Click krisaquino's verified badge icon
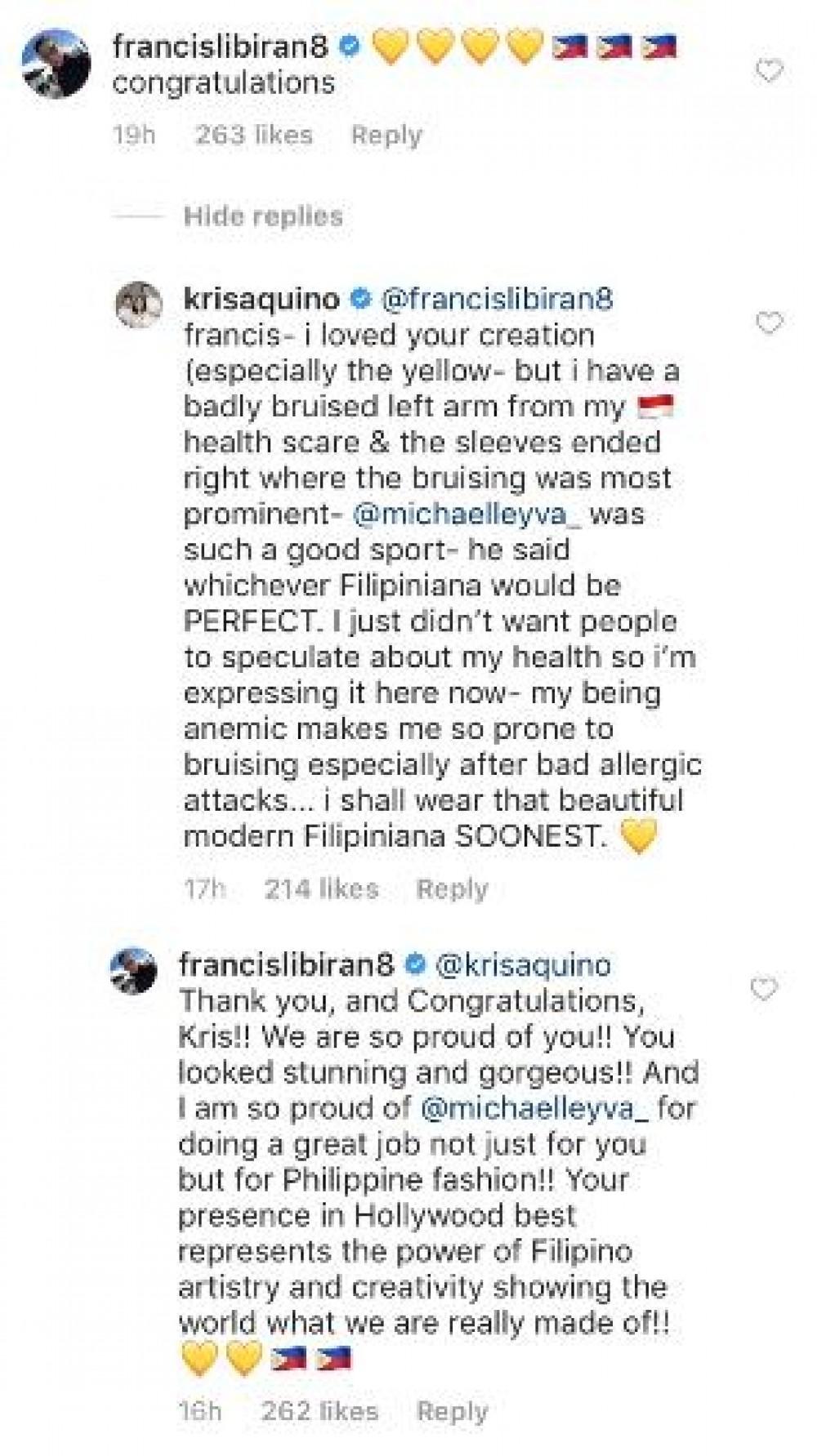Viewport: 817px width, 1456px height. pyautogui.click(x=359, y=299)
